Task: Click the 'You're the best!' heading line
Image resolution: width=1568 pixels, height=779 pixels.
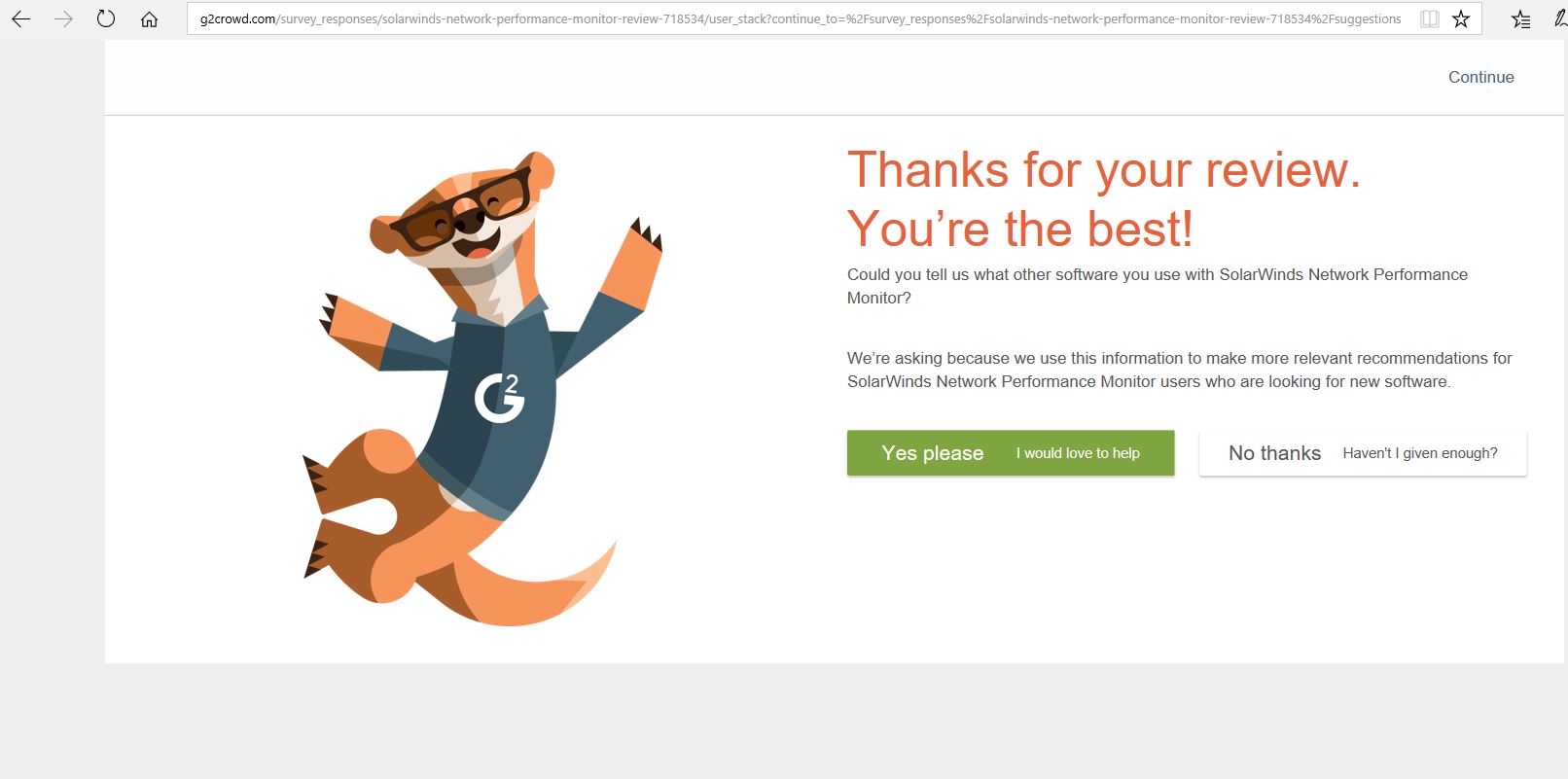Action: tap(1019, 230)
